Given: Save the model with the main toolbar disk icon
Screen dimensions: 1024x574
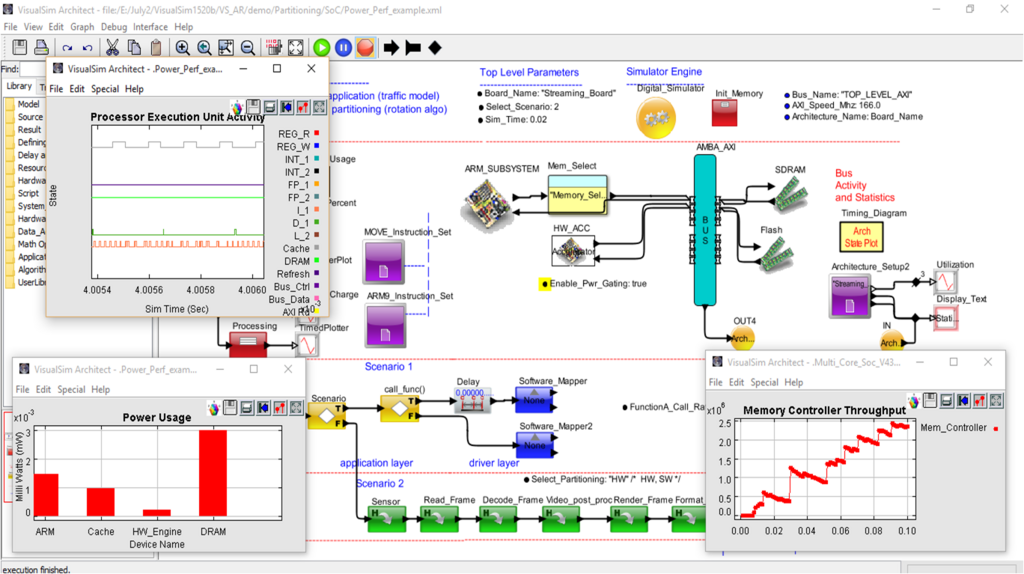Looking at the screenshot, I should (20, 47).
